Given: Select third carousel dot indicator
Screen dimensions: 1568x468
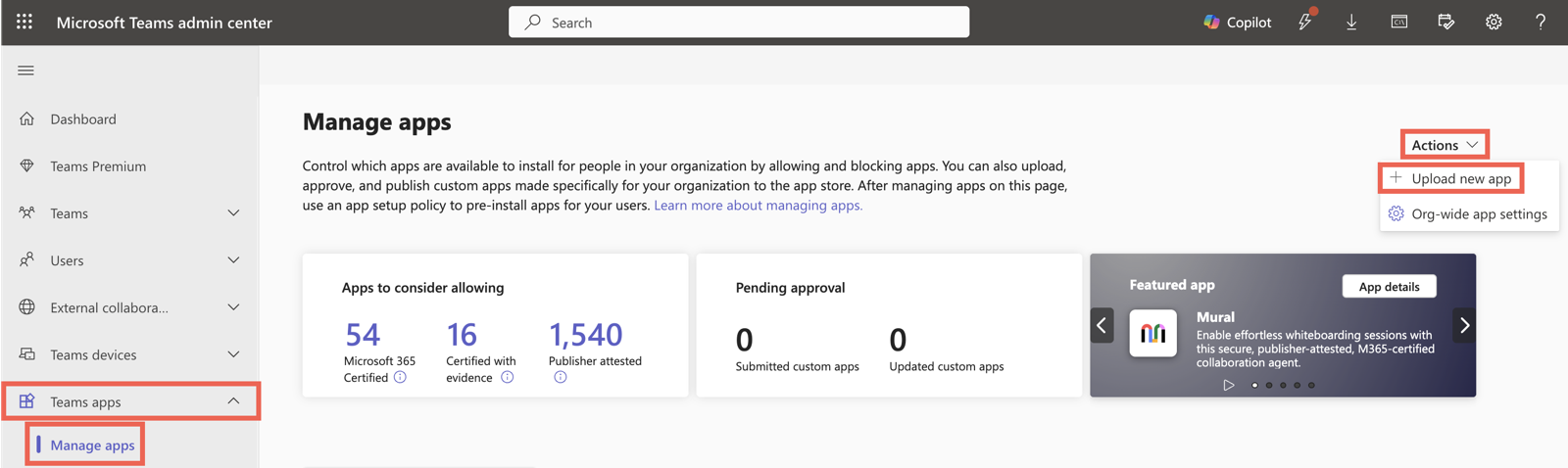Looking at the screenshot, I should 1283,385.
